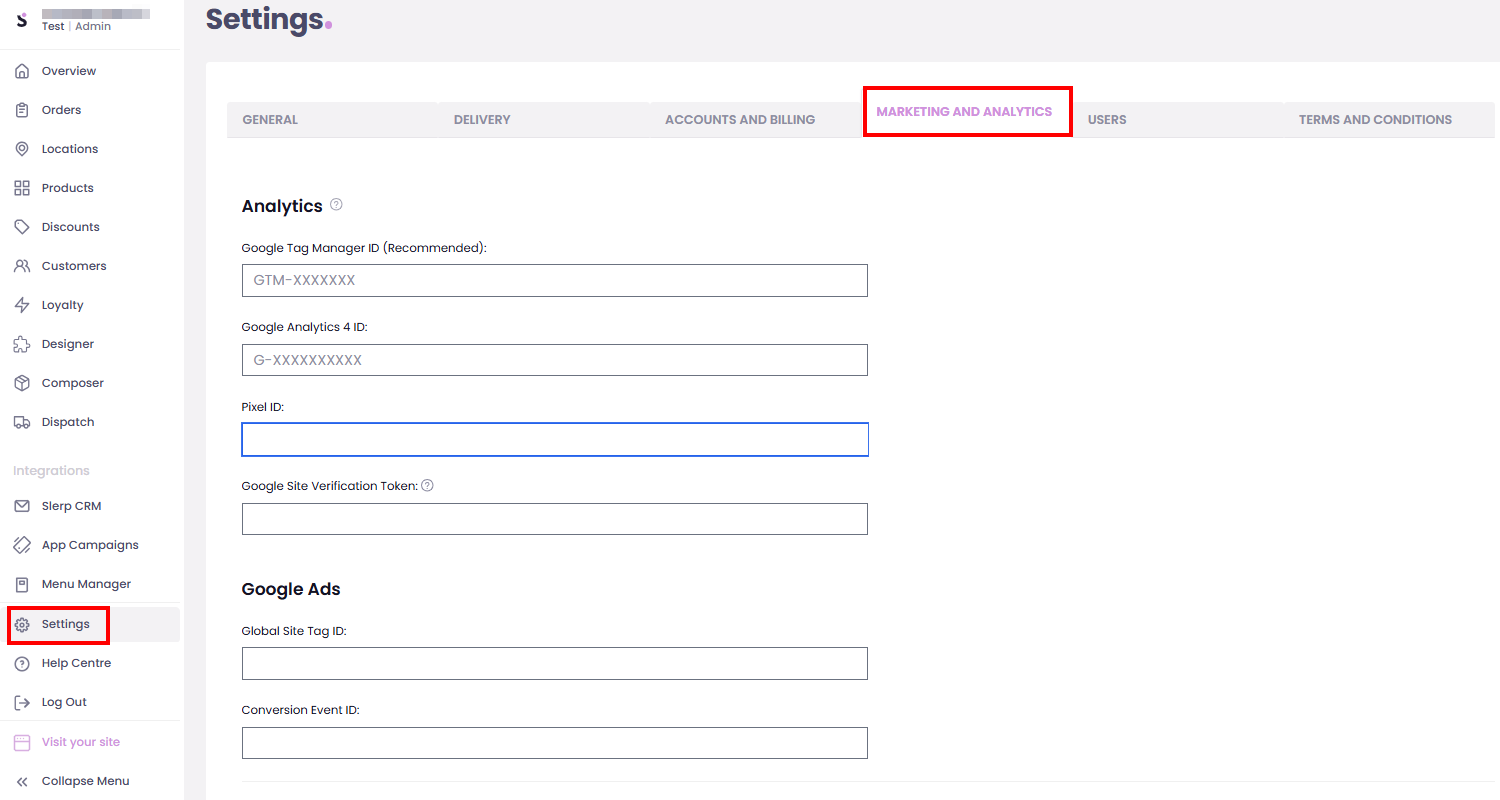Viewport: 1500px width, 800px height.
Task: Click the Designer puzzle piece icon
Action: pyautogui.click(x=22, y=344)
